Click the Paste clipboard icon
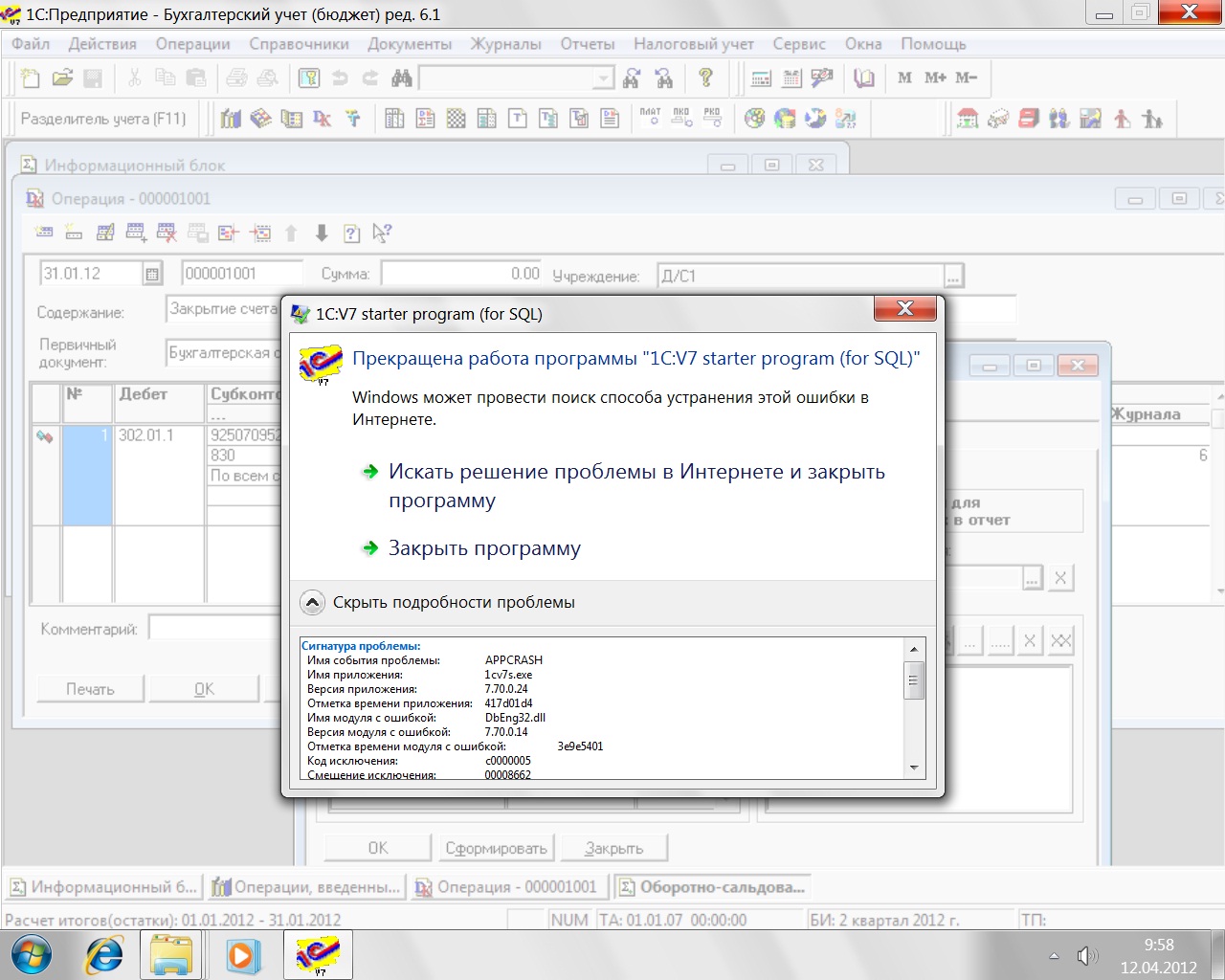Viewport: 1225px width, 980px height. tap(196, 78)
